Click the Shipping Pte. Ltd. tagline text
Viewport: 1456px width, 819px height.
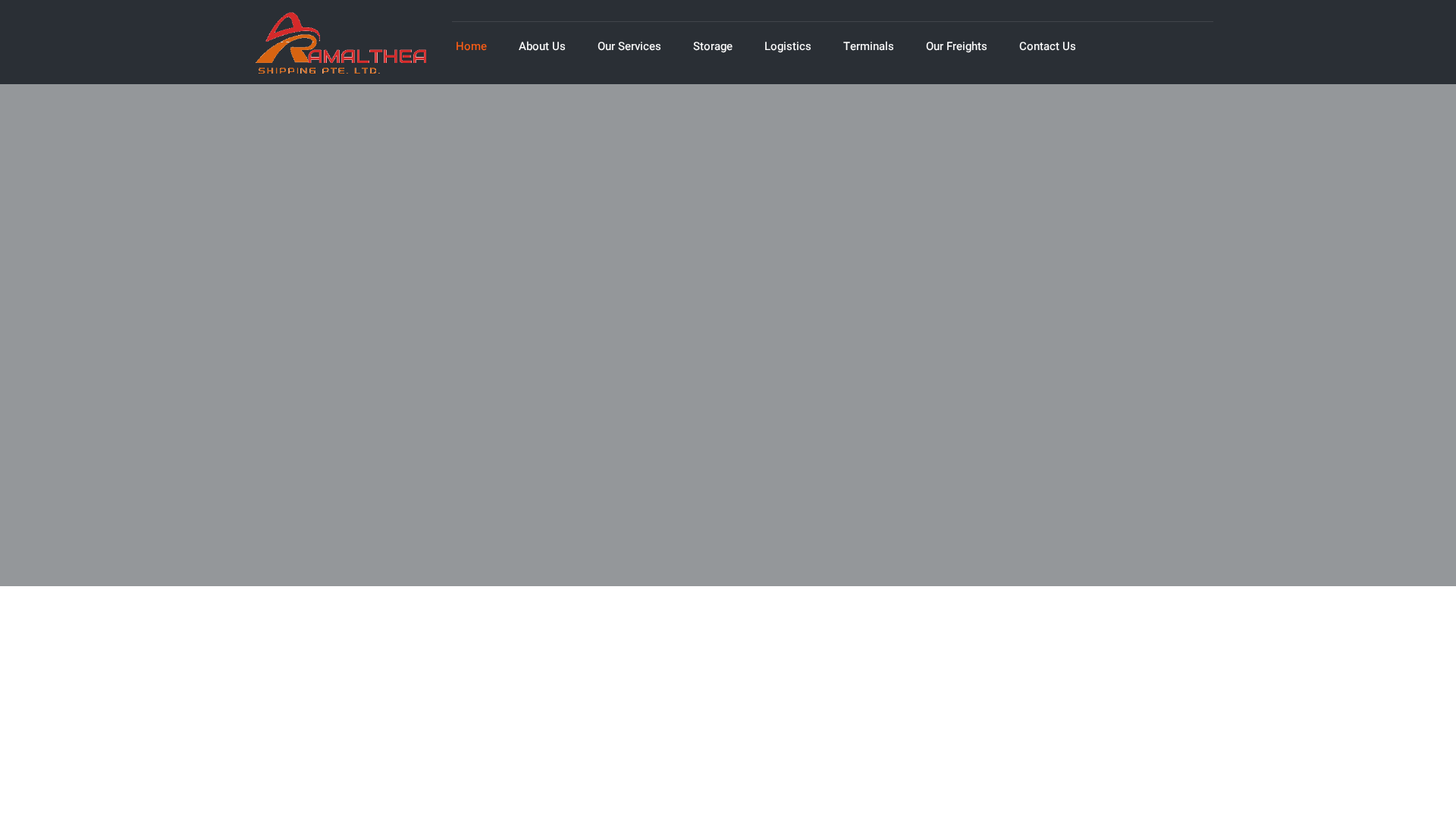(317, 71)
